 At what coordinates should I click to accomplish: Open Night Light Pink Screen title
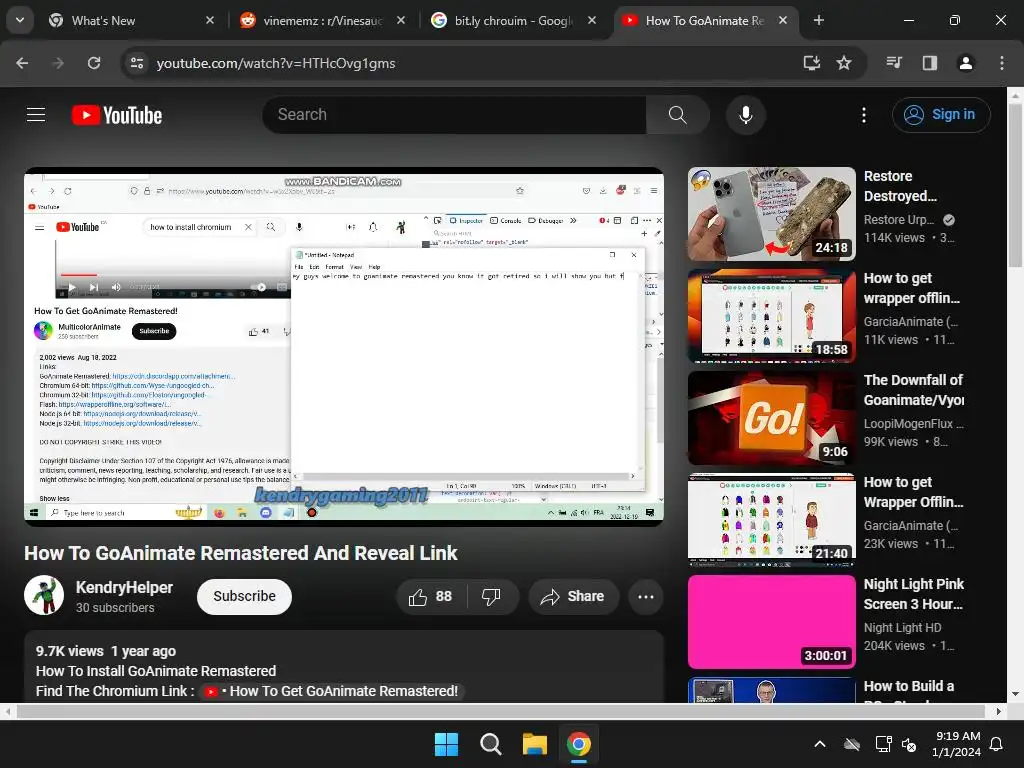(x=914, y=594)
